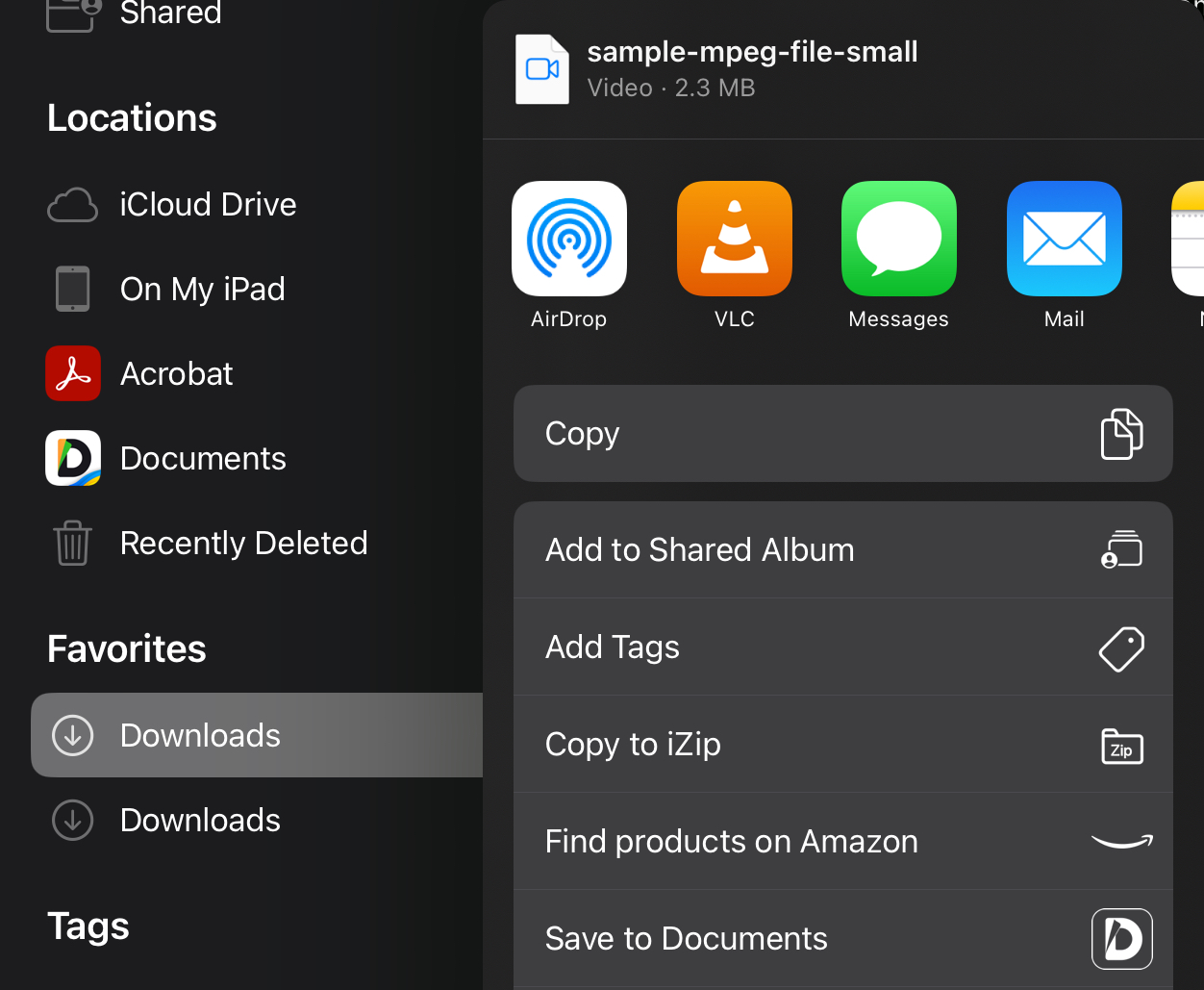
Task: Tap the download arrow icon in highlighted row
Action: coord(72,735)
